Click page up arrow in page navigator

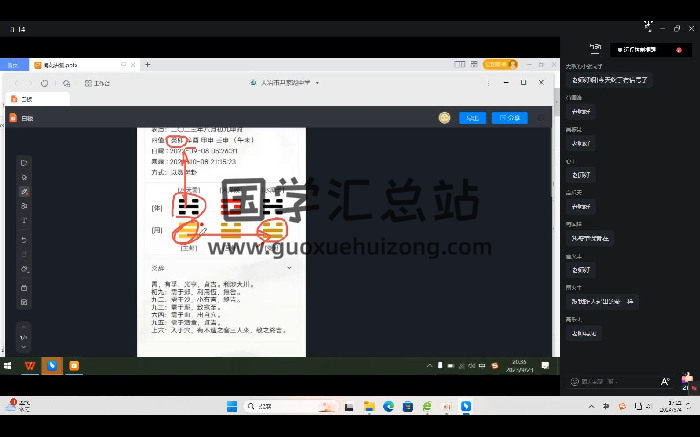(x=24, y=327)
